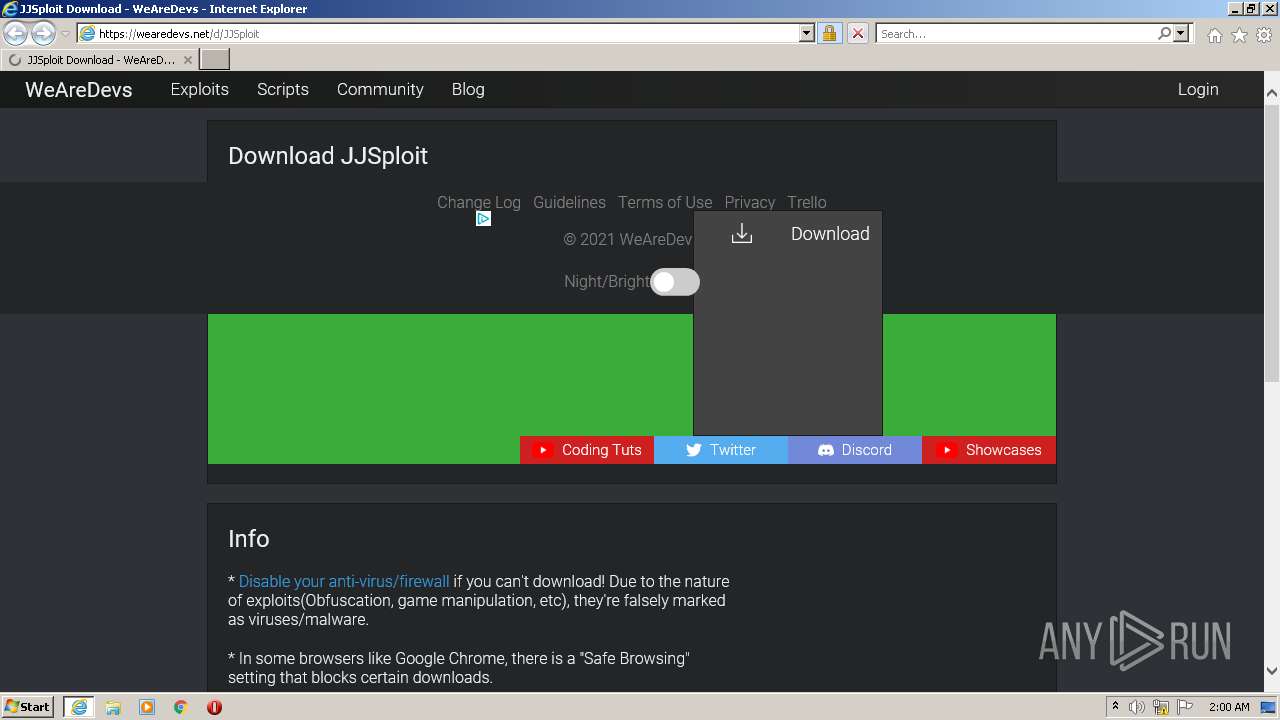This screenshot has height=720, width=1280.
Task: Open the Guidelines link
Action: pyautogui.click(x=569, y=202)
